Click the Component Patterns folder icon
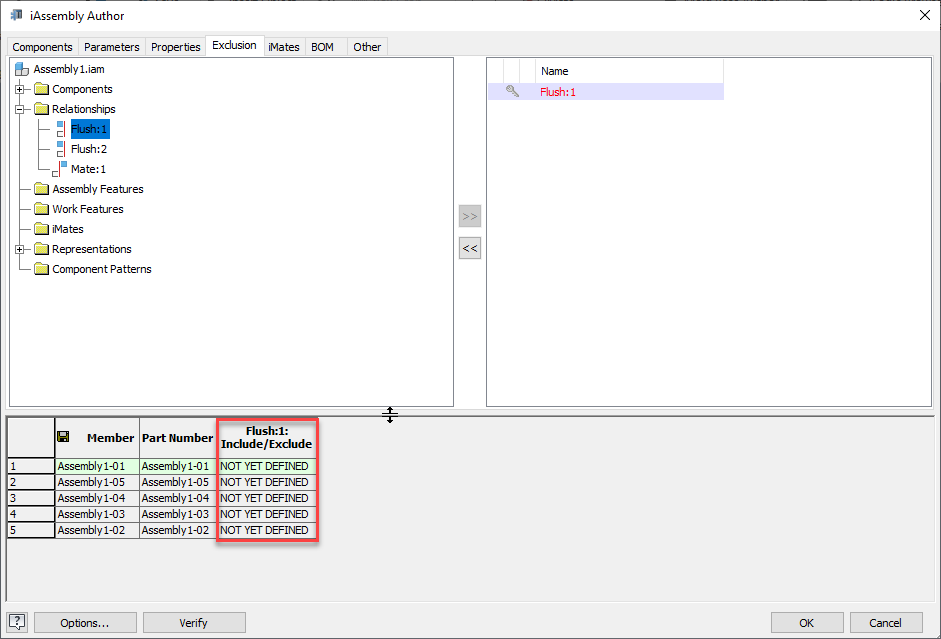941x639 pixels. coord(41,269)
